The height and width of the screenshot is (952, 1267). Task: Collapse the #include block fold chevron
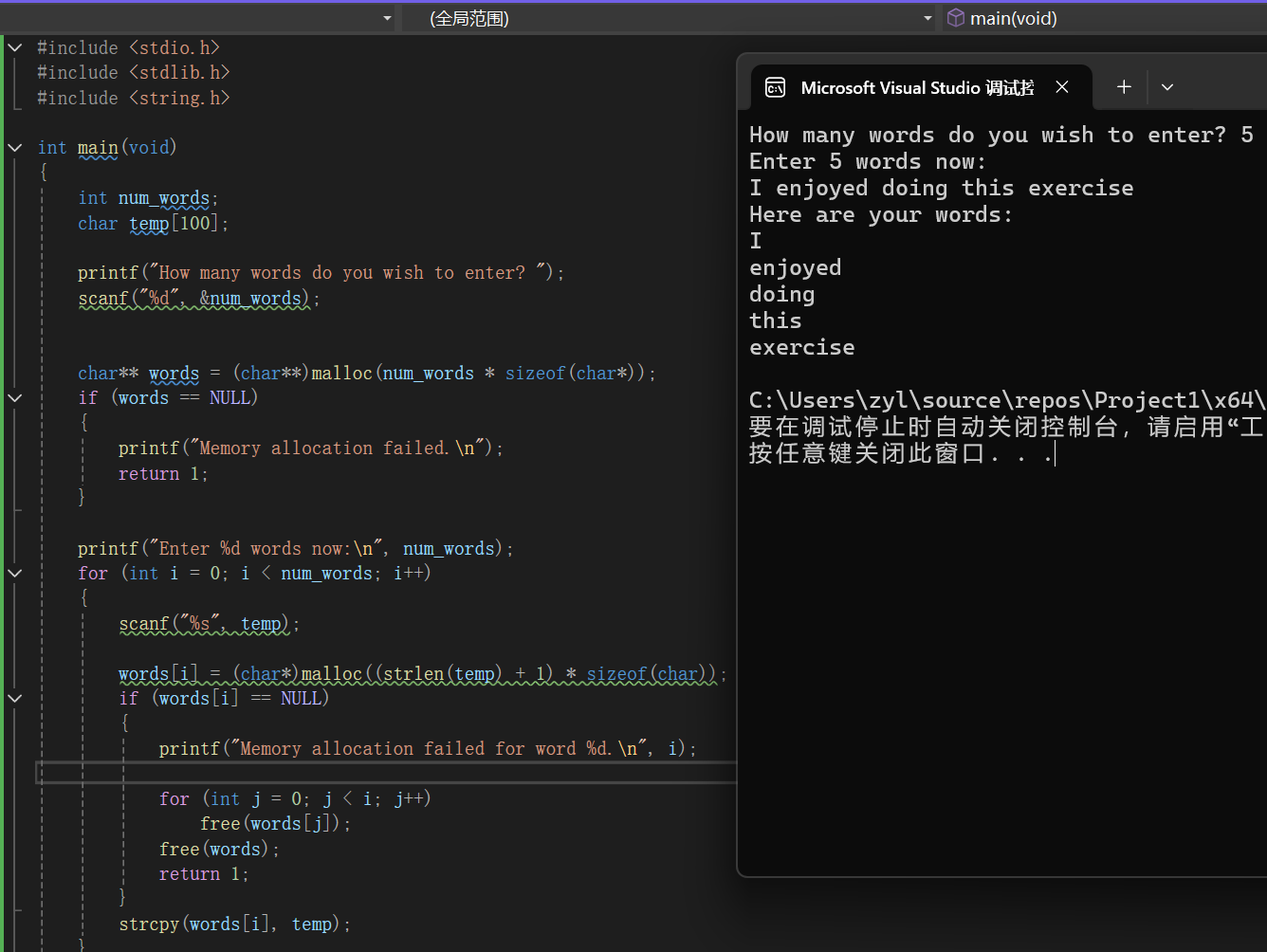[x=14, y=47]
